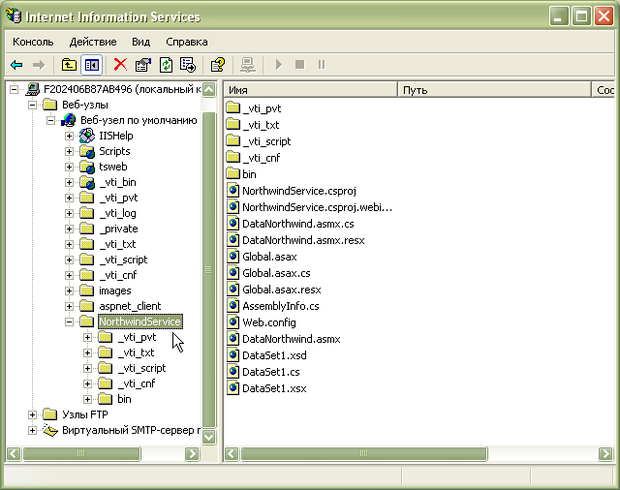The height and width of the screenshot is (490, 620).
Task: Select DataSet1.xsx in the list
Action: [274, 388]
